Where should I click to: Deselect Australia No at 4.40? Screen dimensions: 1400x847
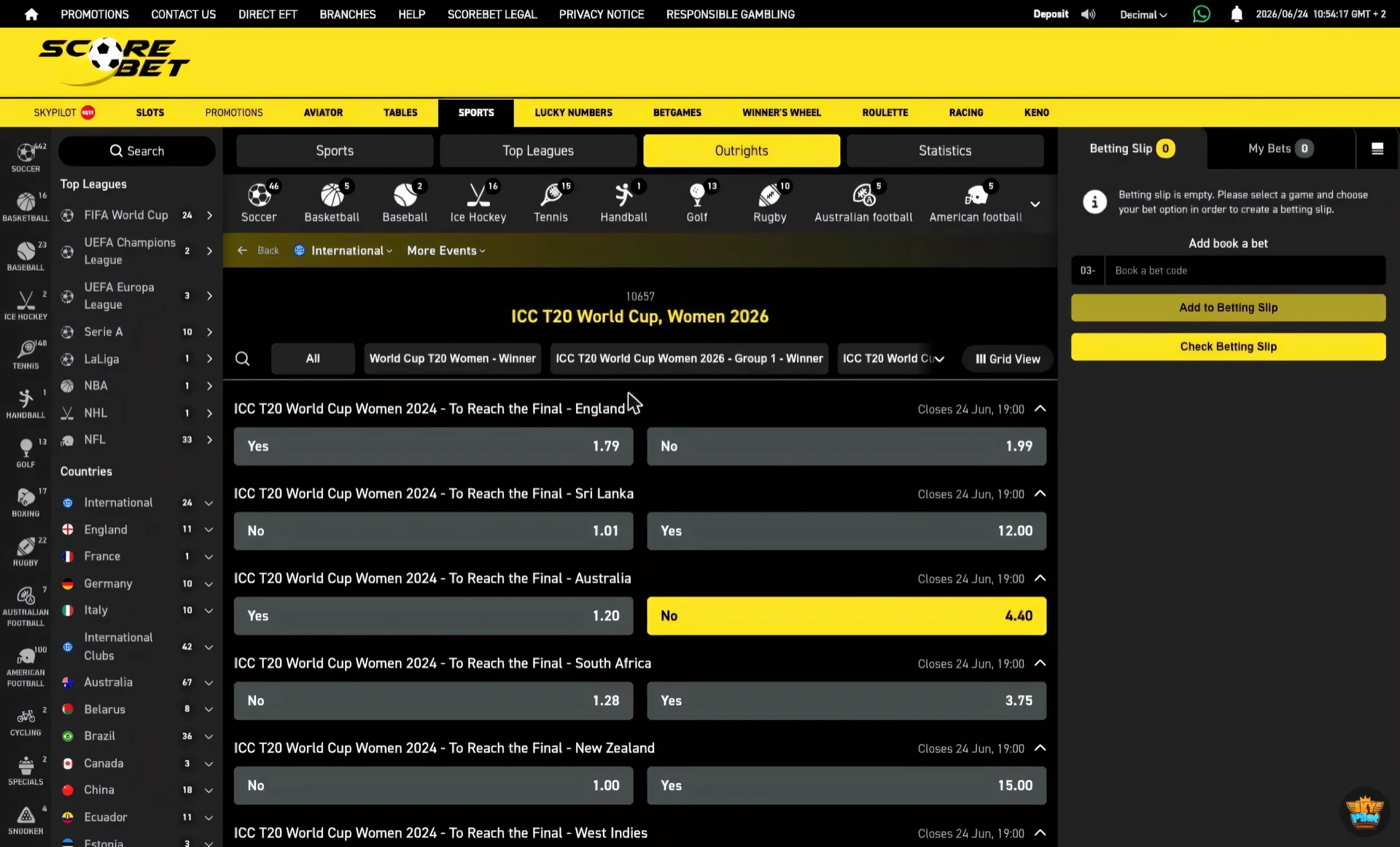[847, 616]
